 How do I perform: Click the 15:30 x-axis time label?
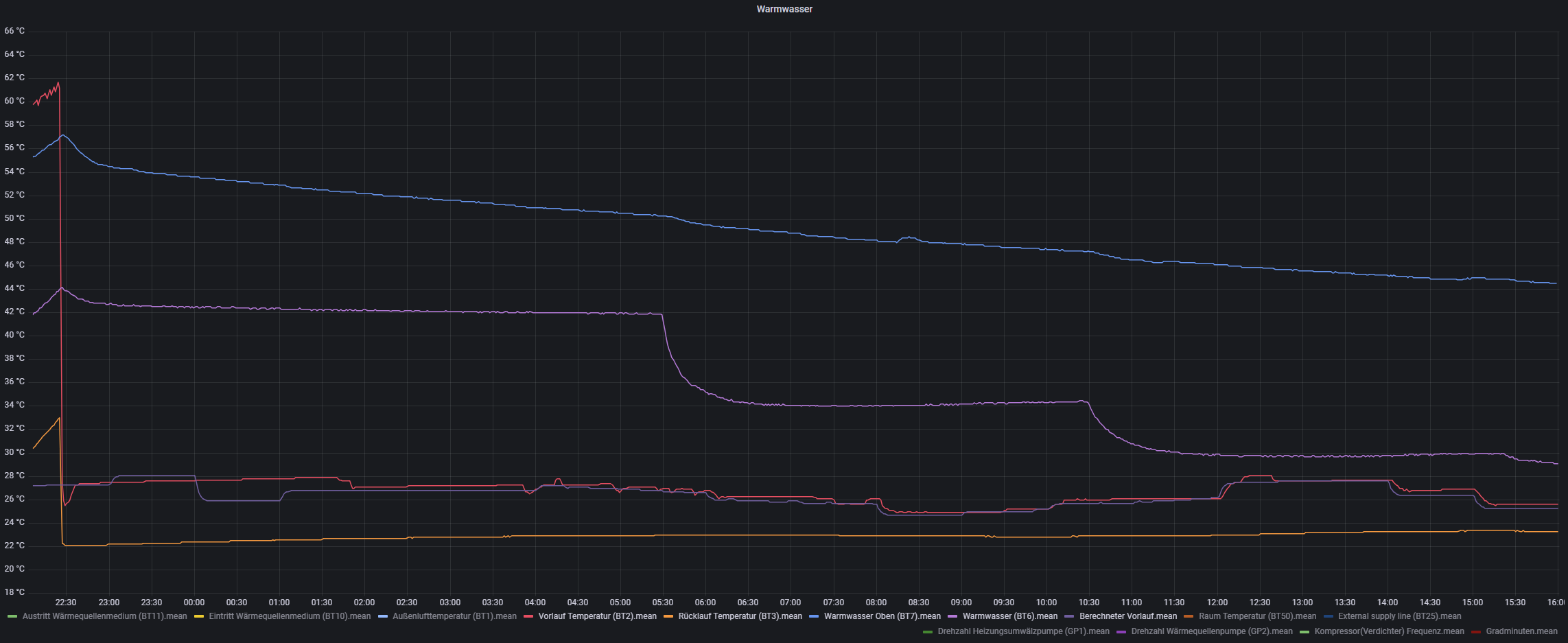coord(1515,603)
